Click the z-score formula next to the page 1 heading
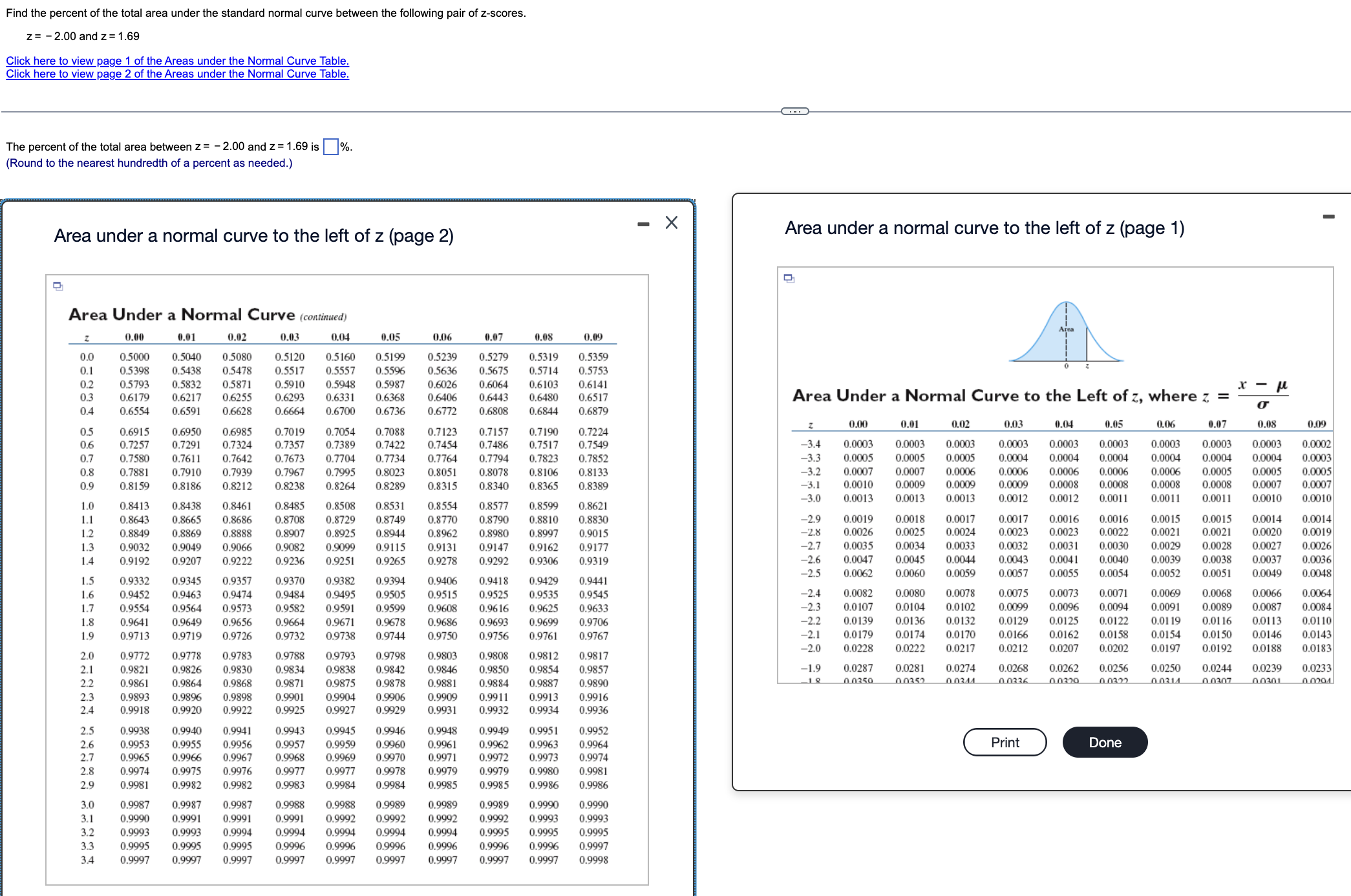 1262,394
